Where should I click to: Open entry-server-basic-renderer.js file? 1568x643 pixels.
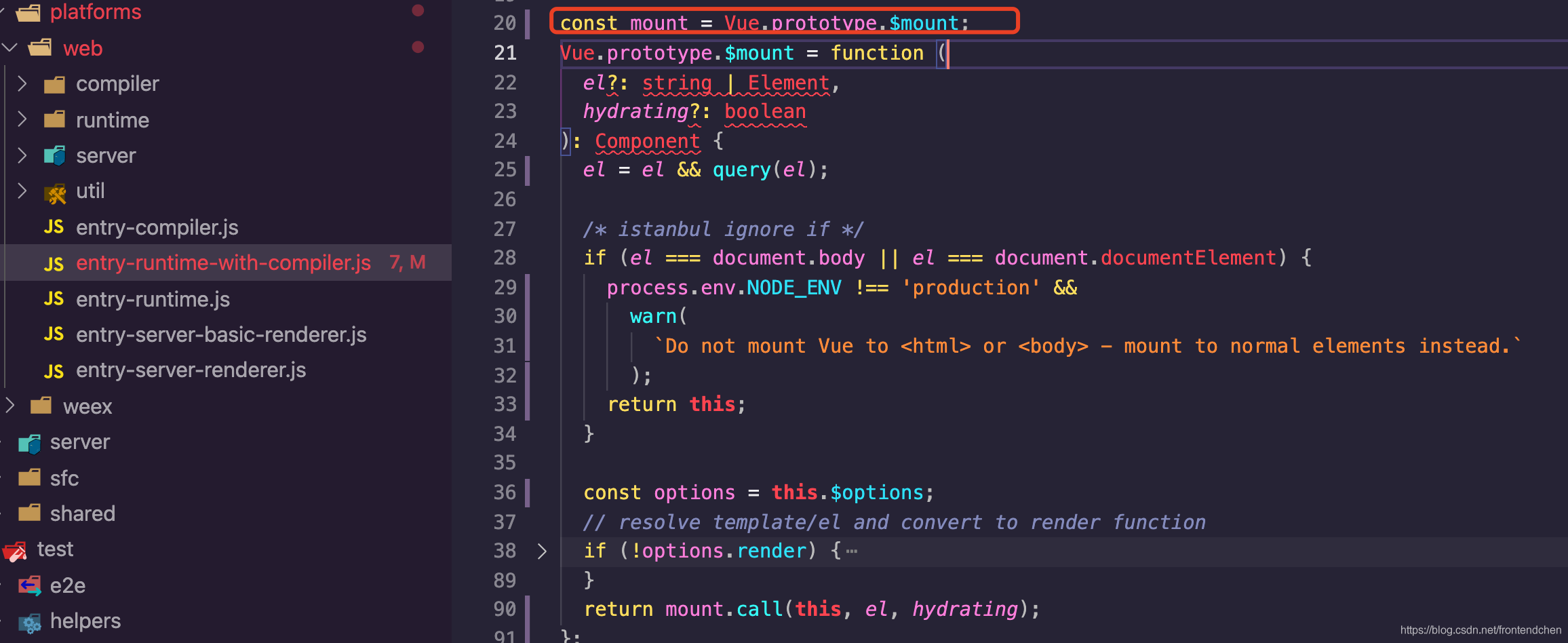tap(221, 334)
